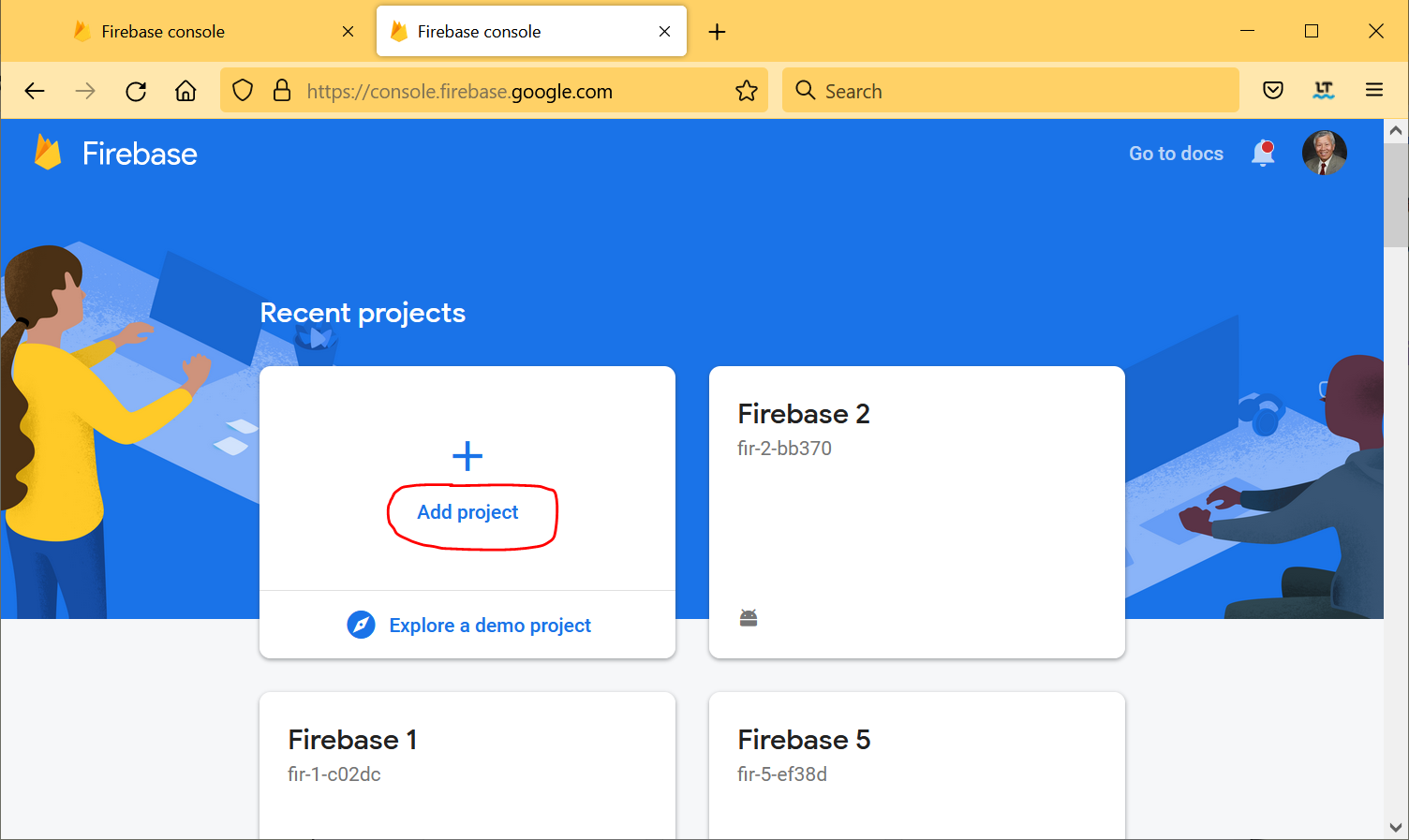Open the user account avatar
The height and width of the screenshot is (840, 1409).
point(1324,153)
